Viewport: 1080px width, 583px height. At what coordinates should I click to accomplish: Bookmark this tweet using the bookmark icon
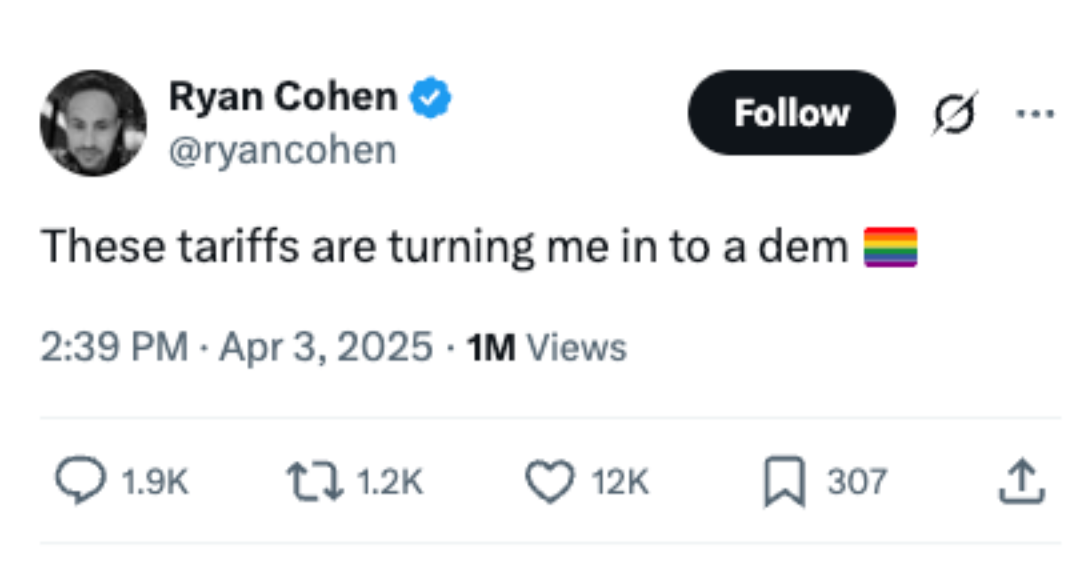click(783, 482)
